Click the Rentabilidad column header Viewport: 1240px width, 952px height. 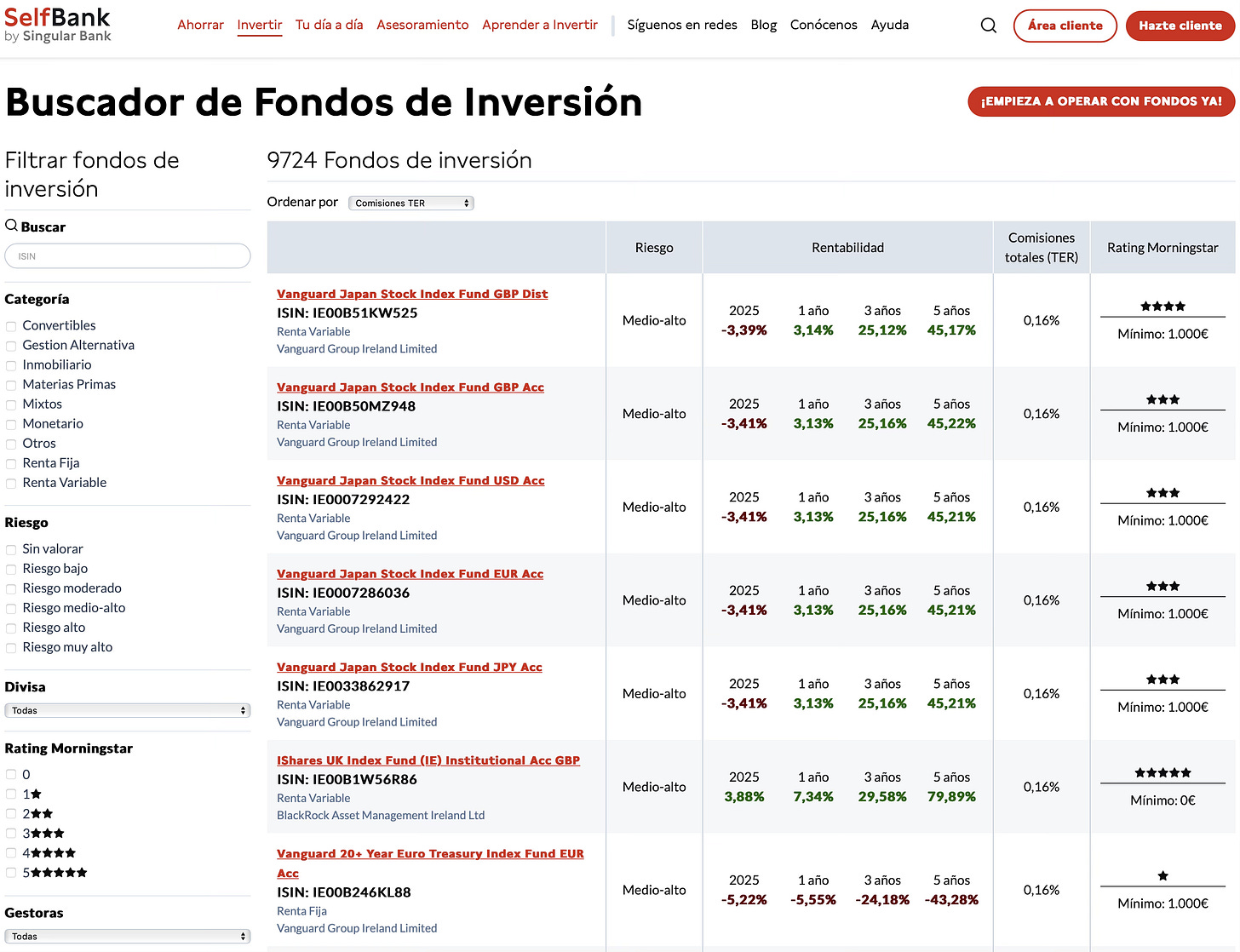[847, 248]
